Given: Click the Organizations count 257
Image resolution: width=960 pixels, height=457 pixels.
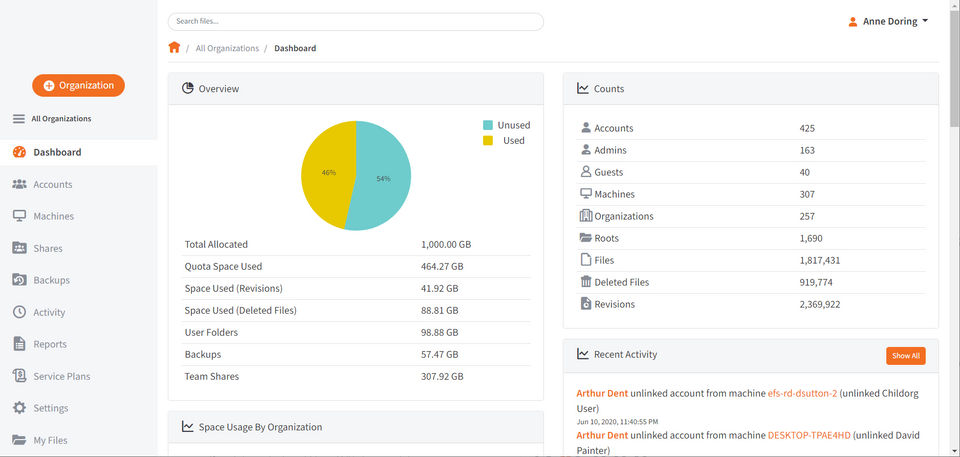Looking at the screenshot, I should pyautogui.click(x=807, y=216).
